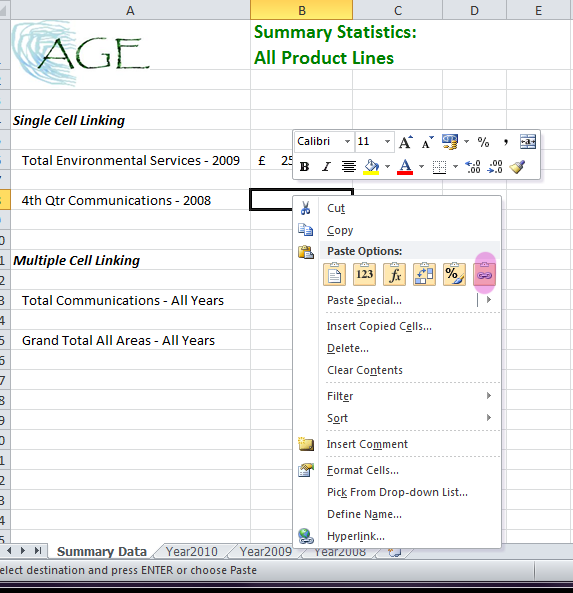Choose the Paste Transpose icon
The width and height of the screenshot is (573, 593).
coord(424,274)
